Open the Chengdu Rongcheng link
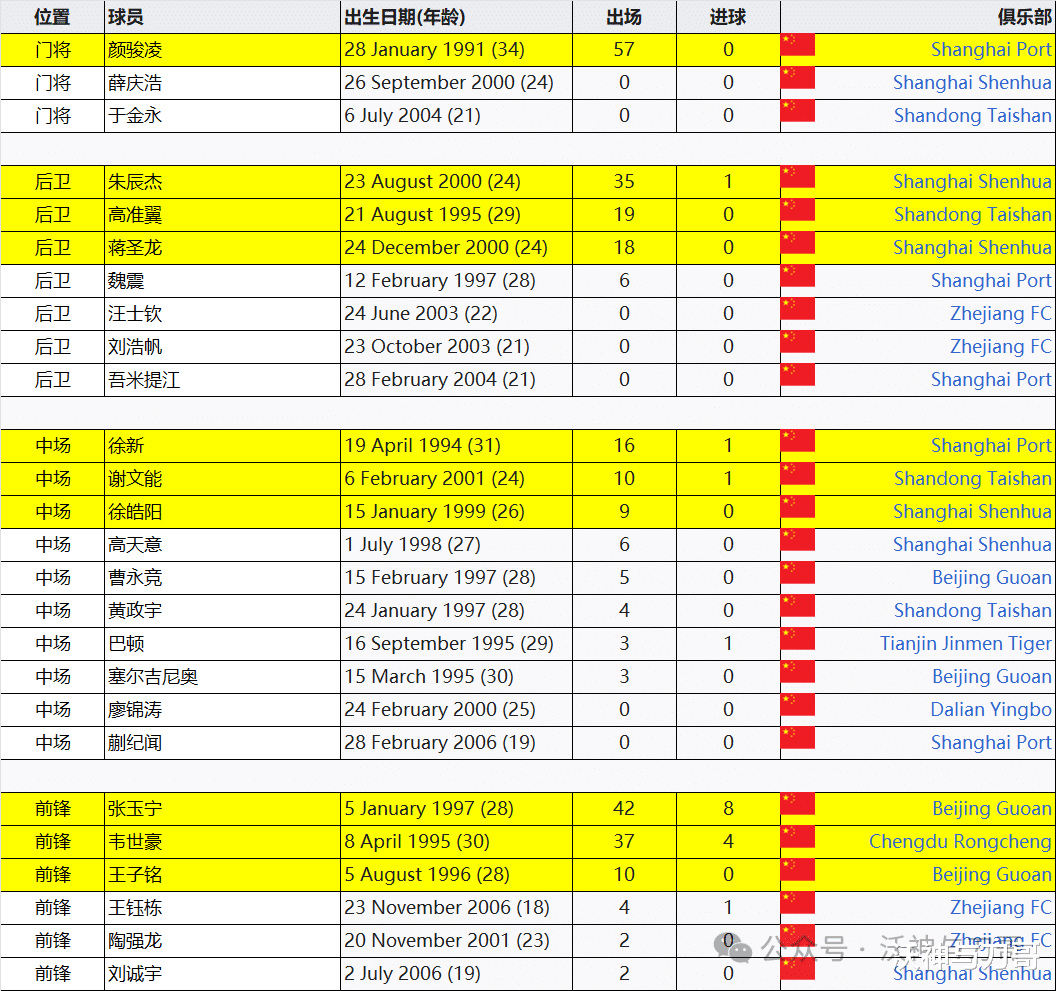 coord(960,842)
